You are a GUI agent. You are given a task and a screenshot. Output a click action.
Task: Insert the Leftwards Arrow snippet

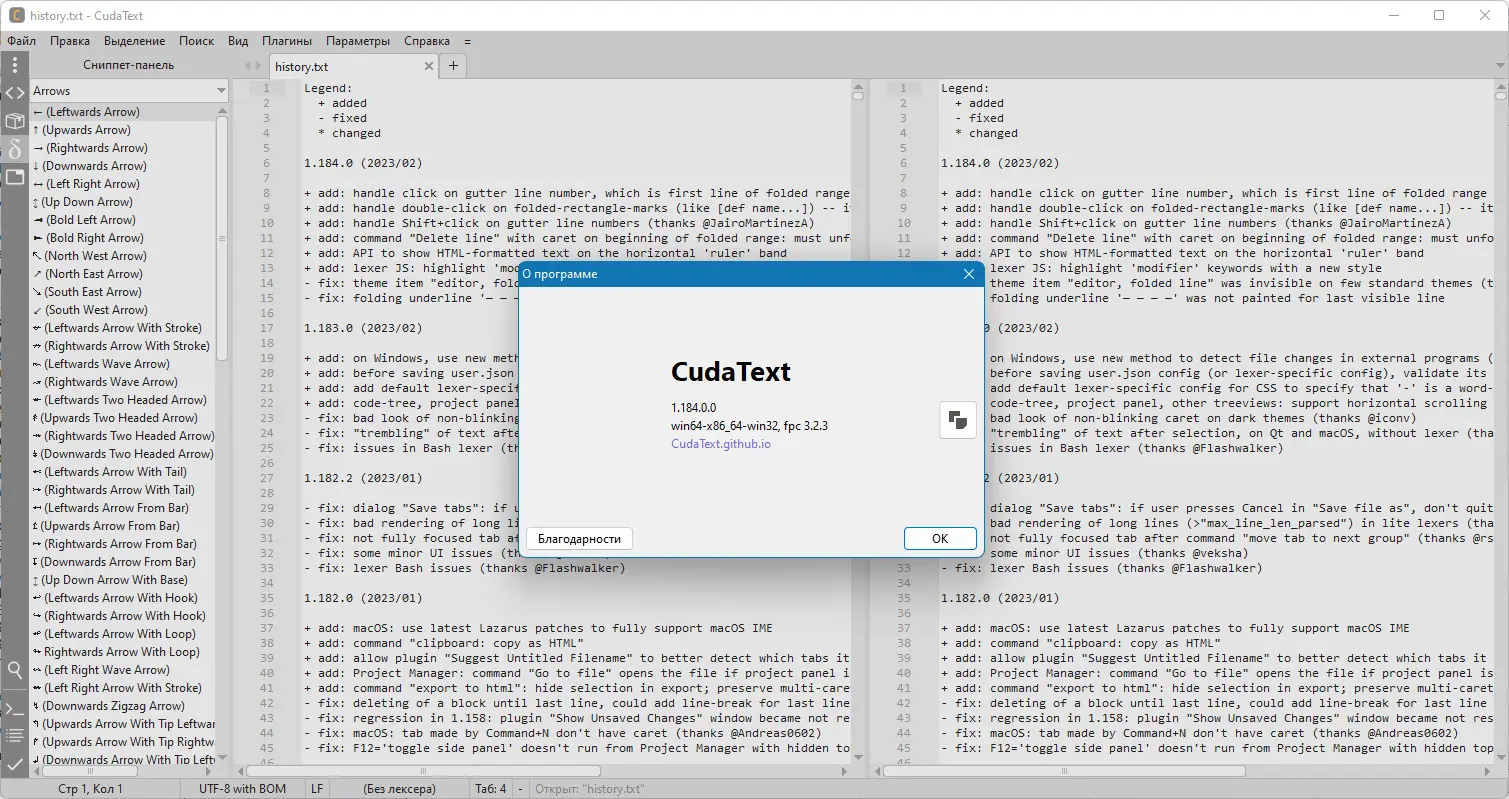click(123, 112)
